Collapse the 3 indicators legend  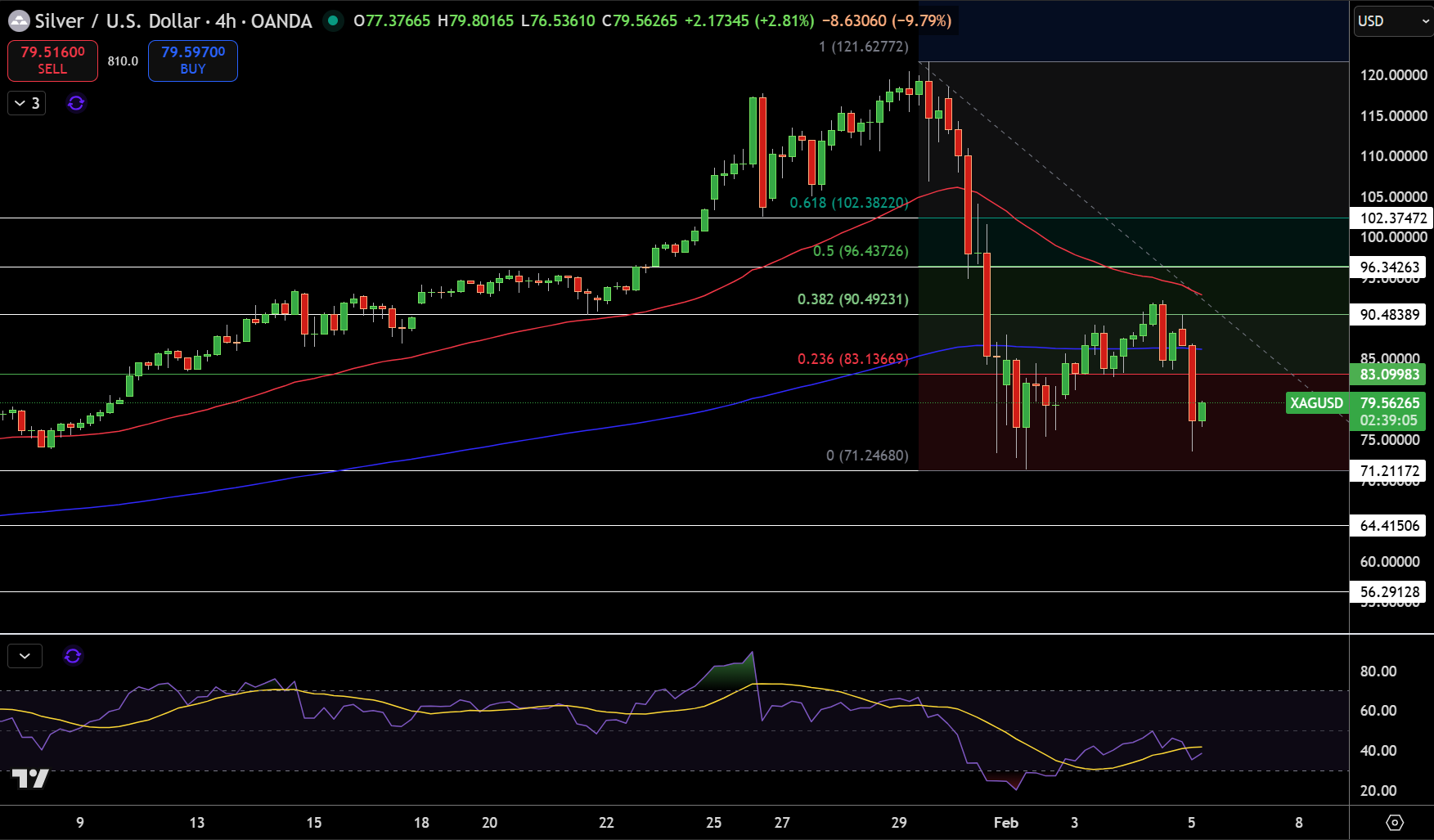pos(27,103)
